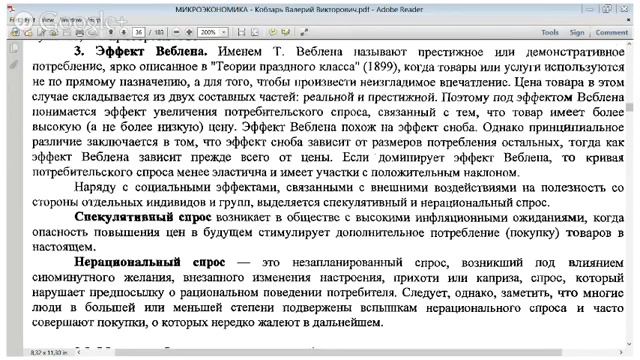
Task: Click the scroll right arrow at bottom
Action: (621, 352)
